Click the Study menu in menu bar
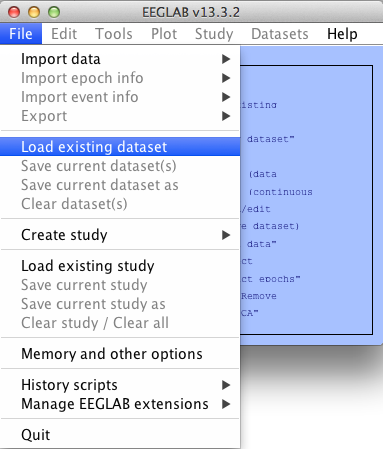Screen dimensions: 383x449 214,34
